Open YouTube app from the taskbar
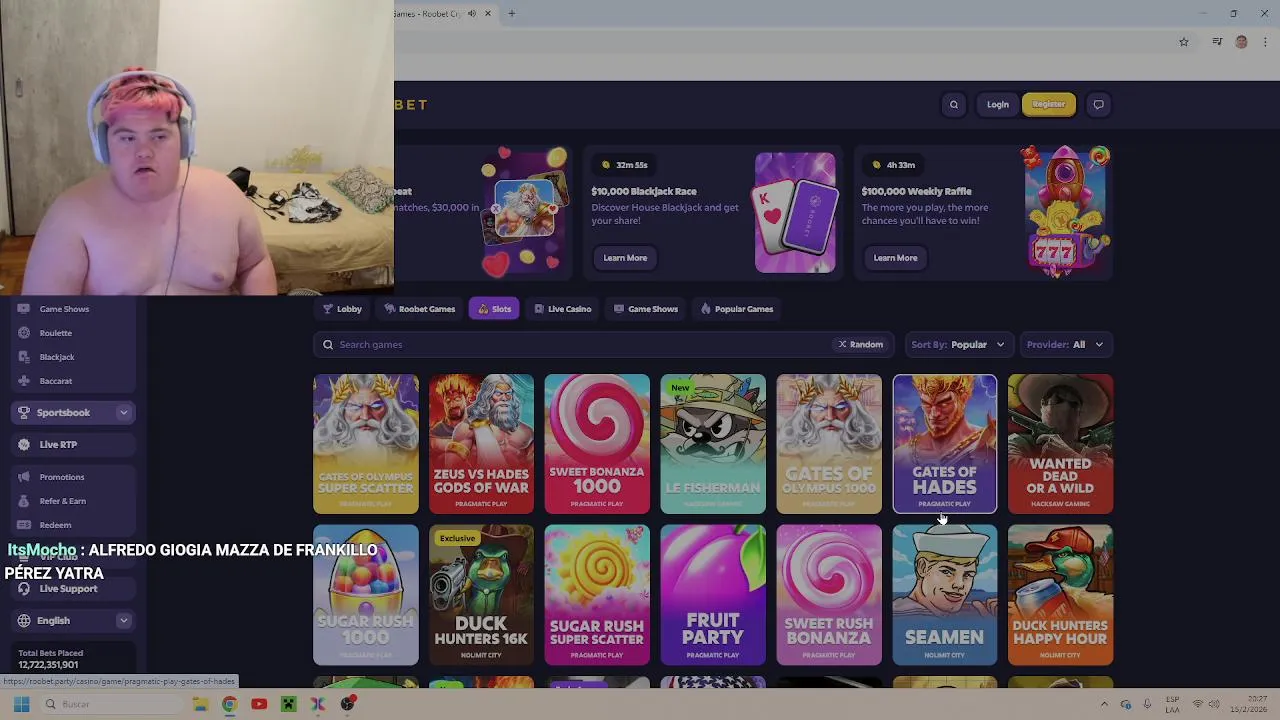Image resolution: width=1280 pixels, height=720 pixels. click(259, 704)
